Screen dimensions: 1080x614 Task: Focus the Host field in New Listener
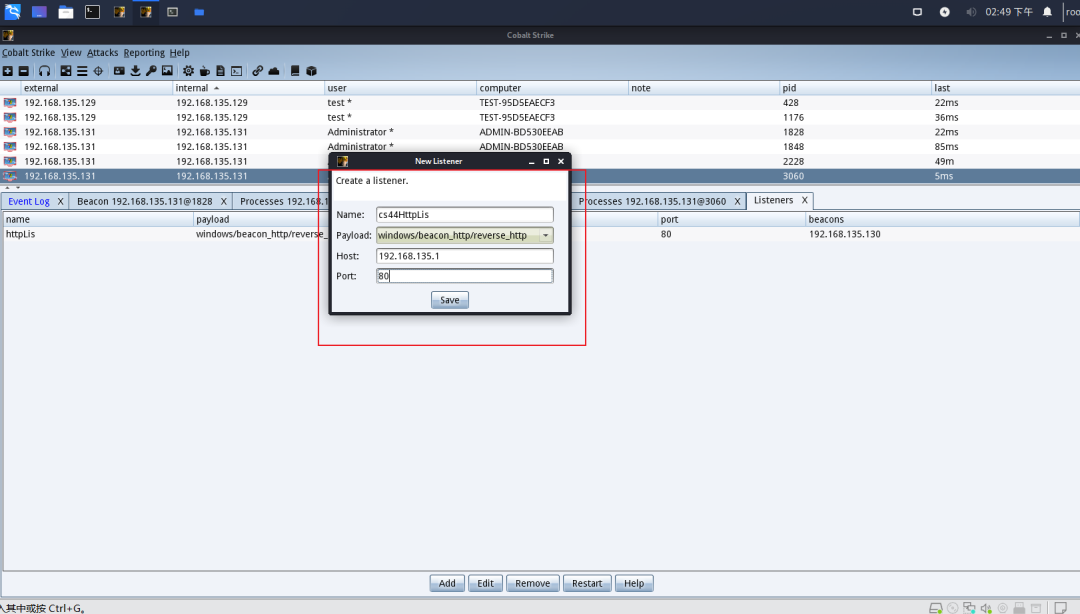point(465,256)
